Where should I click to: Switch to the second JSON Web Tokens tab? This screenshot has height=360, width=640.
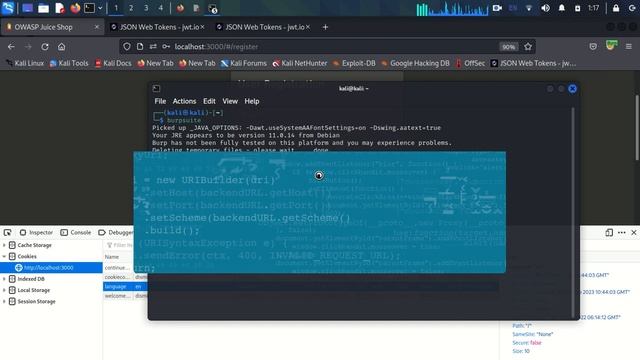[x=263, y=27]
